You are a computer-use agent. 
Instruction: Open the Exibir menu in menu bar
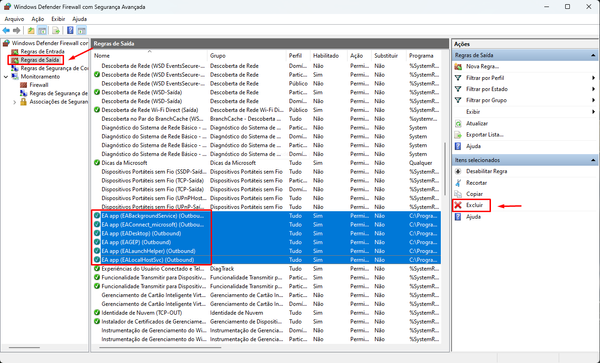tap(58, 19)
